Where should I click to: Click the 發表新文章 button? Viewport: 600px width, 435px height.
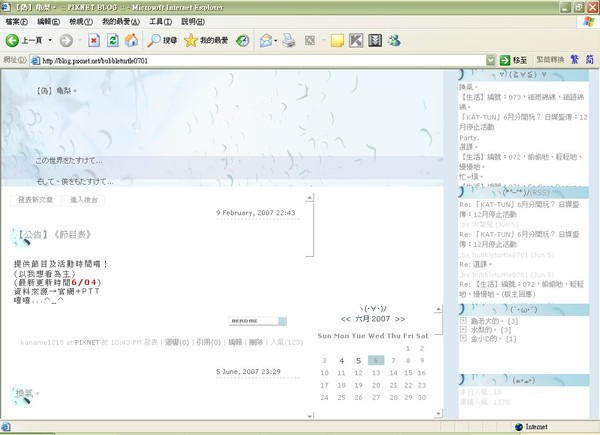pos(36,200)
